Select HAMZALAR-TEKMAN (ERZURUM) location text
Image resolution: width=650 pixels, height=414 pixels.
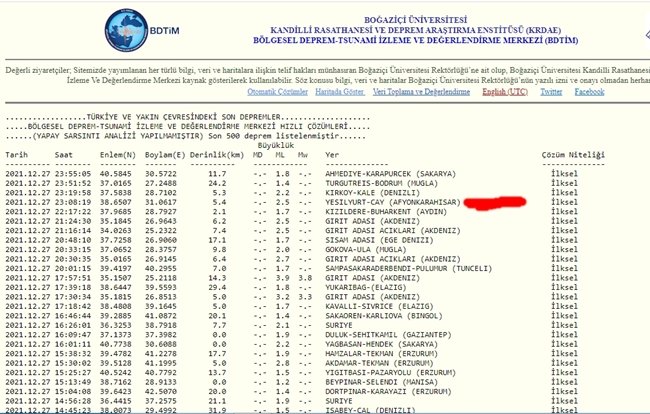click(x=381, y=354)
